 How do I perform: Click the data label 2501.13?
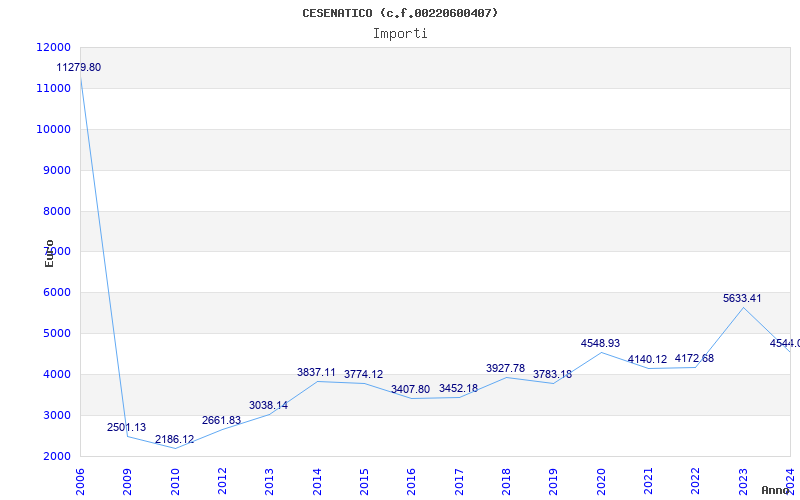(126, 428)
